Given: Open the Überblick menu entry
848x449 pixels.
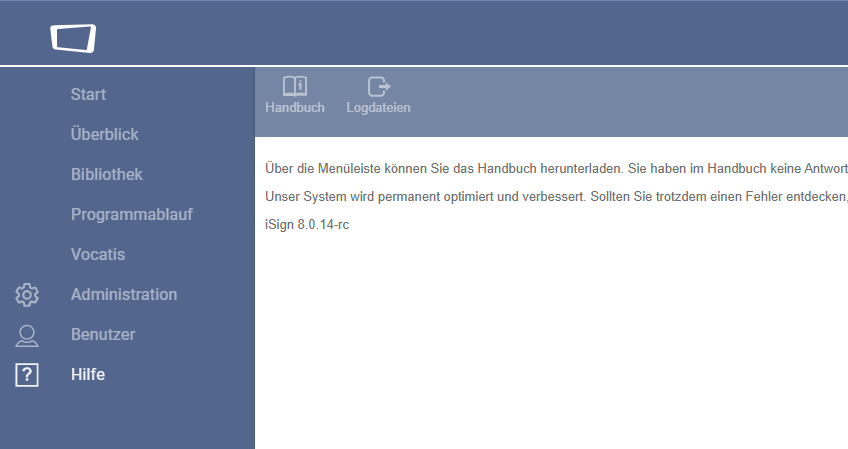Looking at the screenshot, I should click(x=104, y=134).
